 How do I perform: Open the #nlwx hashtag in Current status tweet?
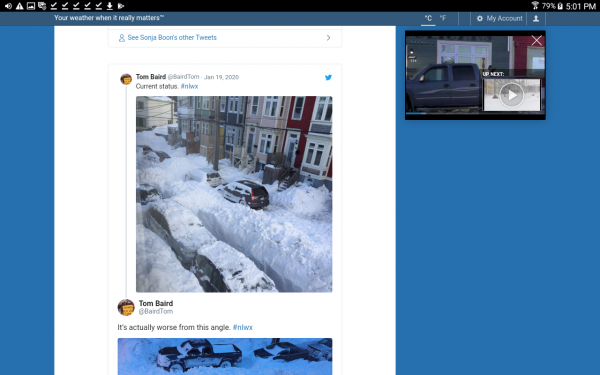click(x=189, y=86)
